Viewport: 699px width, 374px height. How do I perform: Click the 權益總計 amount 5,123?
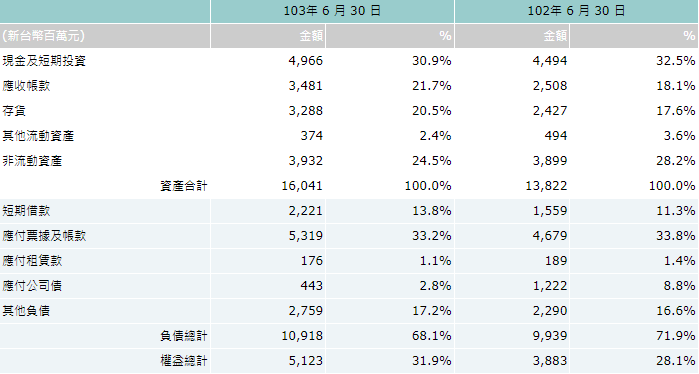(305, 360)
